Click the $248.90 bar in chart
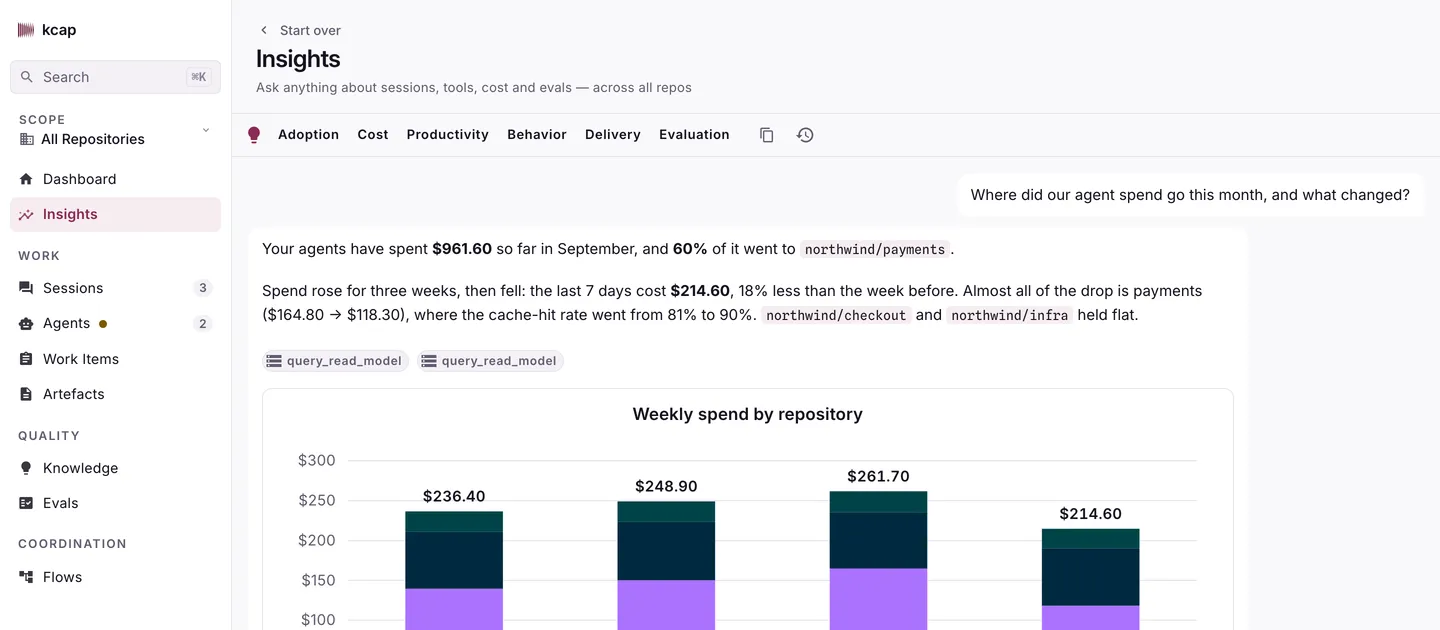The height and width of the screenshot is (630, 1440). [x=666, y=565]
